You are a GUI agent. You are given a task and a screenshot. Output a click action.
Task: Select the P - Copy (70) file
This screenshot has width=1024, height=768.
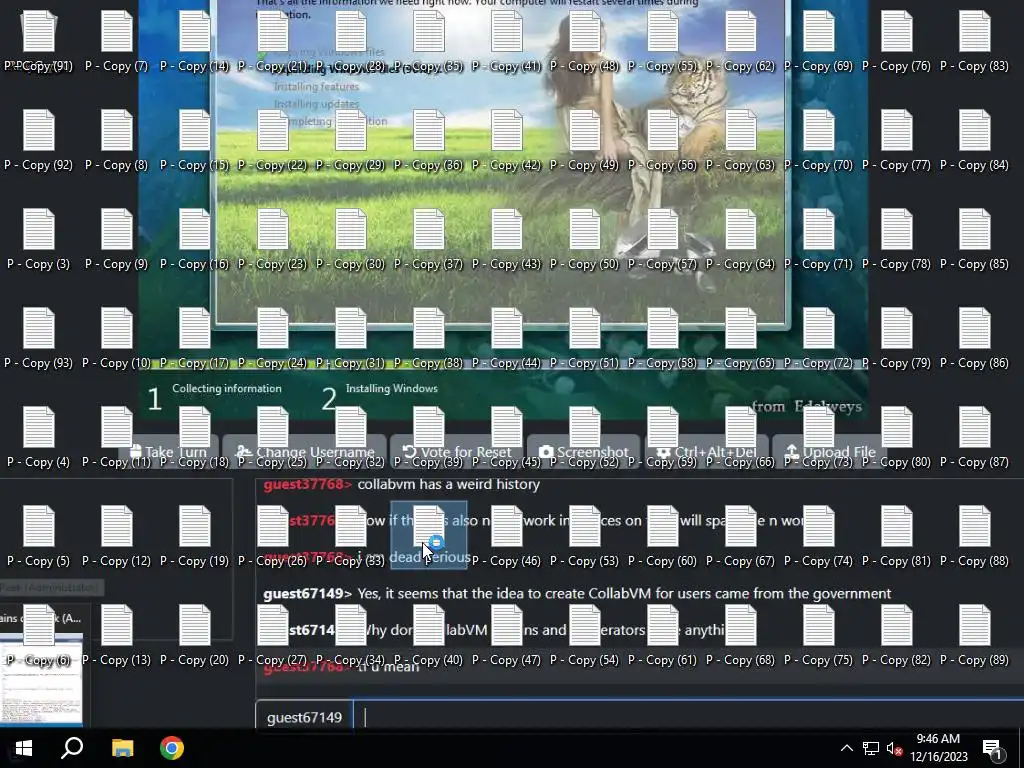coord(818,140)
